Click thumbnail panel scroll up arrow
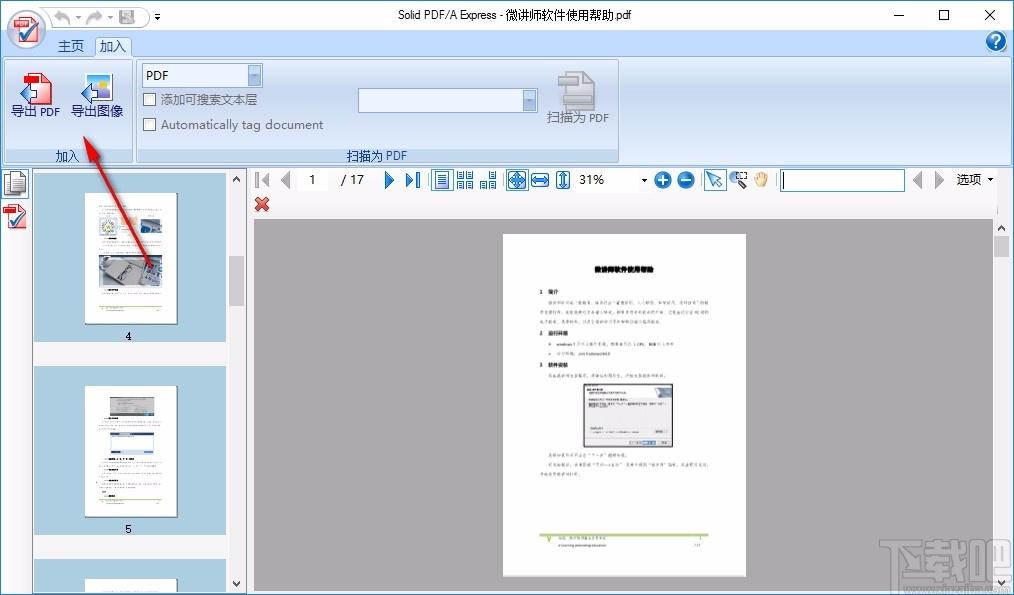1014x595 pixels. coord(236,180)
